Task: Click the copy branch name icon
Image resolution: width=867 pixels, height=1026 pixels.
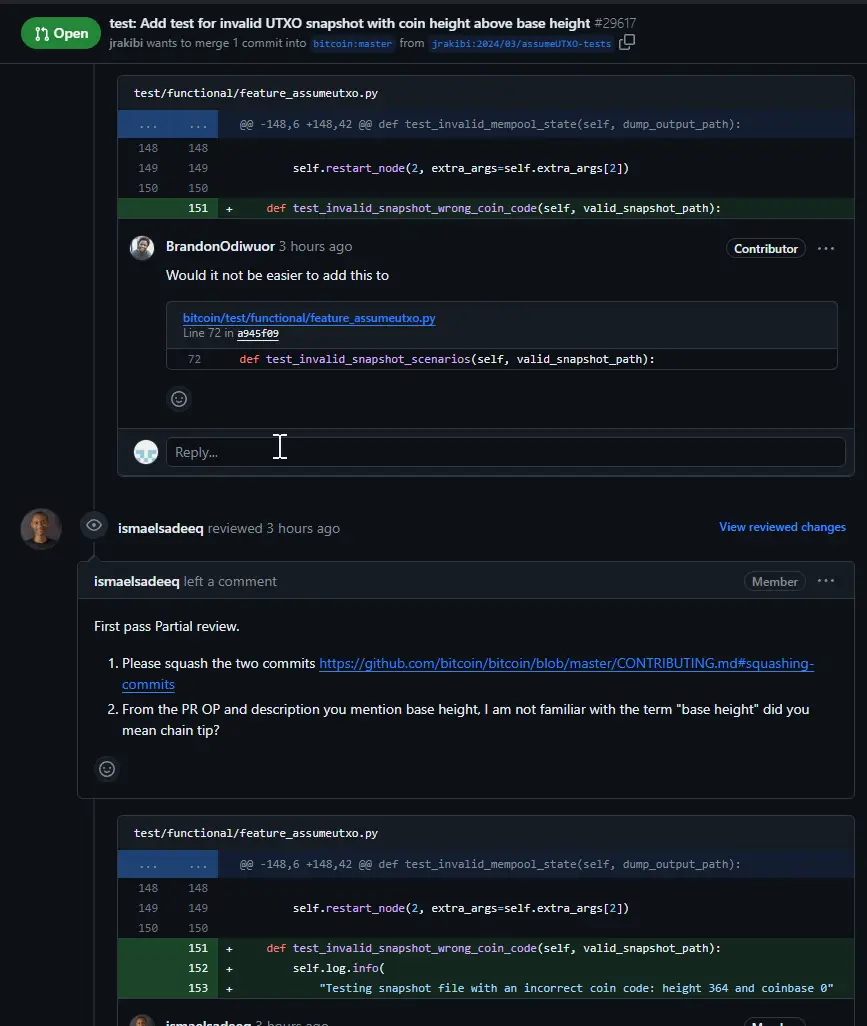Action: pos(627,44)
